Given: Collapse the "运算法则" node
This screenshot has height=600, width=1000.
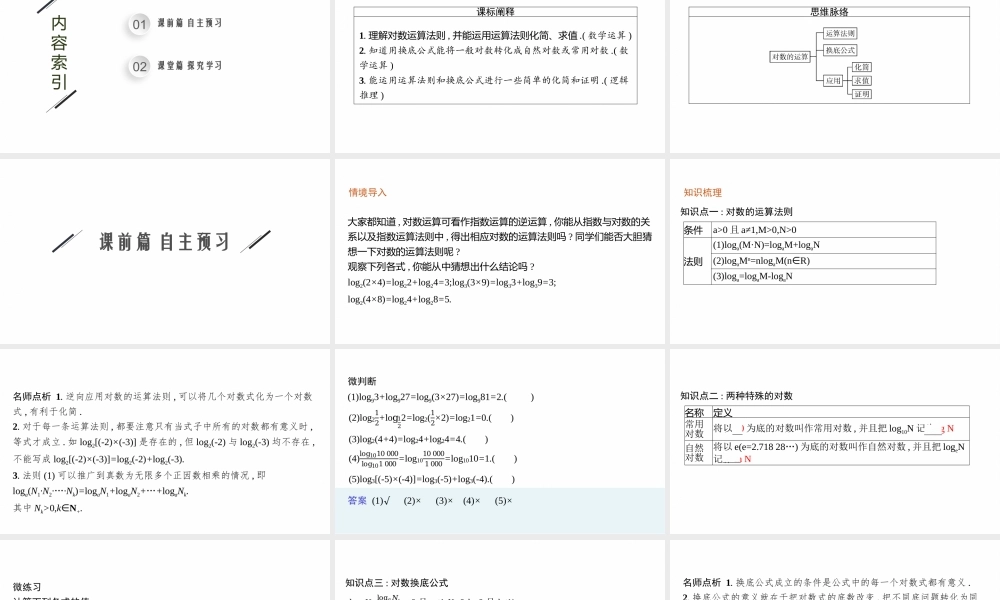Looking at the screenshot, I should click(841, 32).
